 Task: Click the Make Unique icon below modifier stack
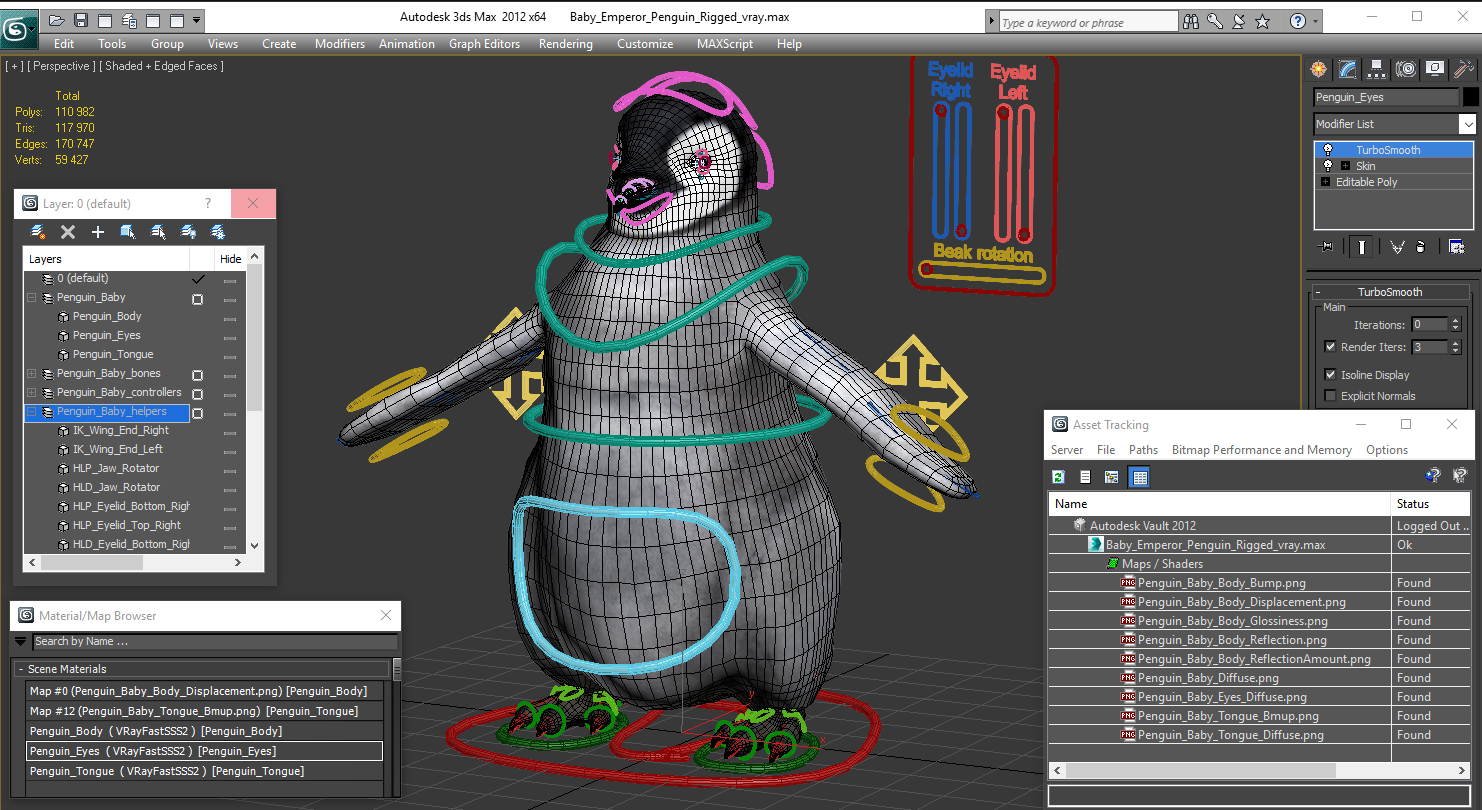coord(1397,246)
